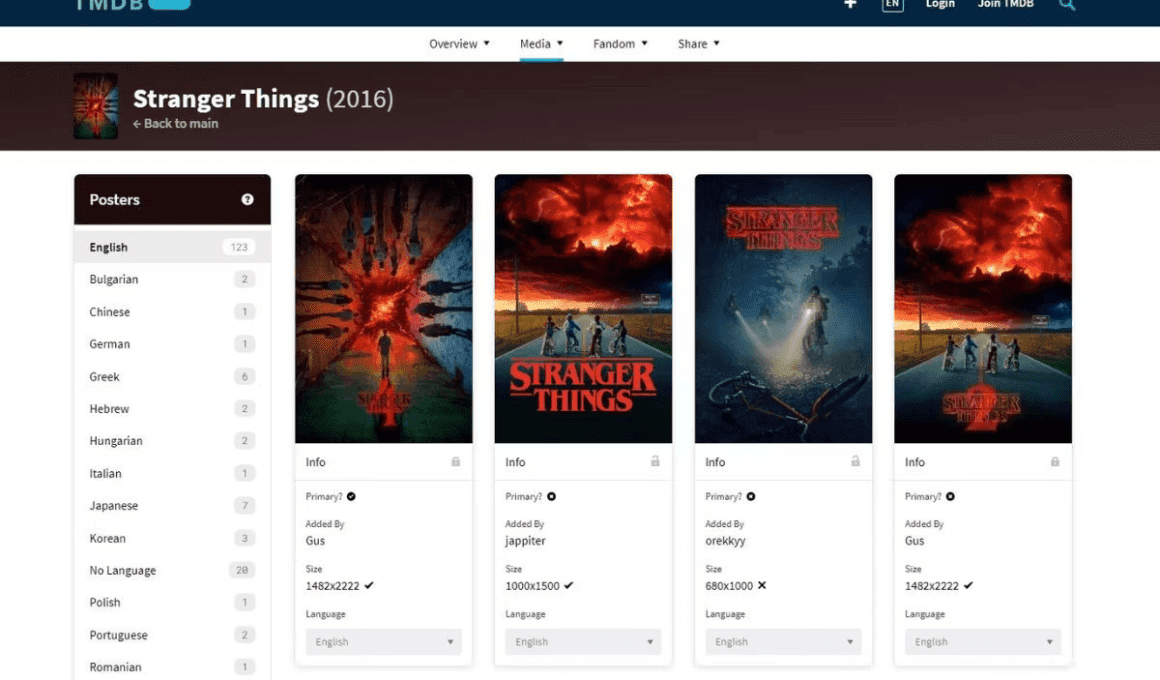Image resolution: width=1160 pixels, height=680 pixels.
Task: Toggle Primary marker on fourth poster
Action: click(951, 496)
